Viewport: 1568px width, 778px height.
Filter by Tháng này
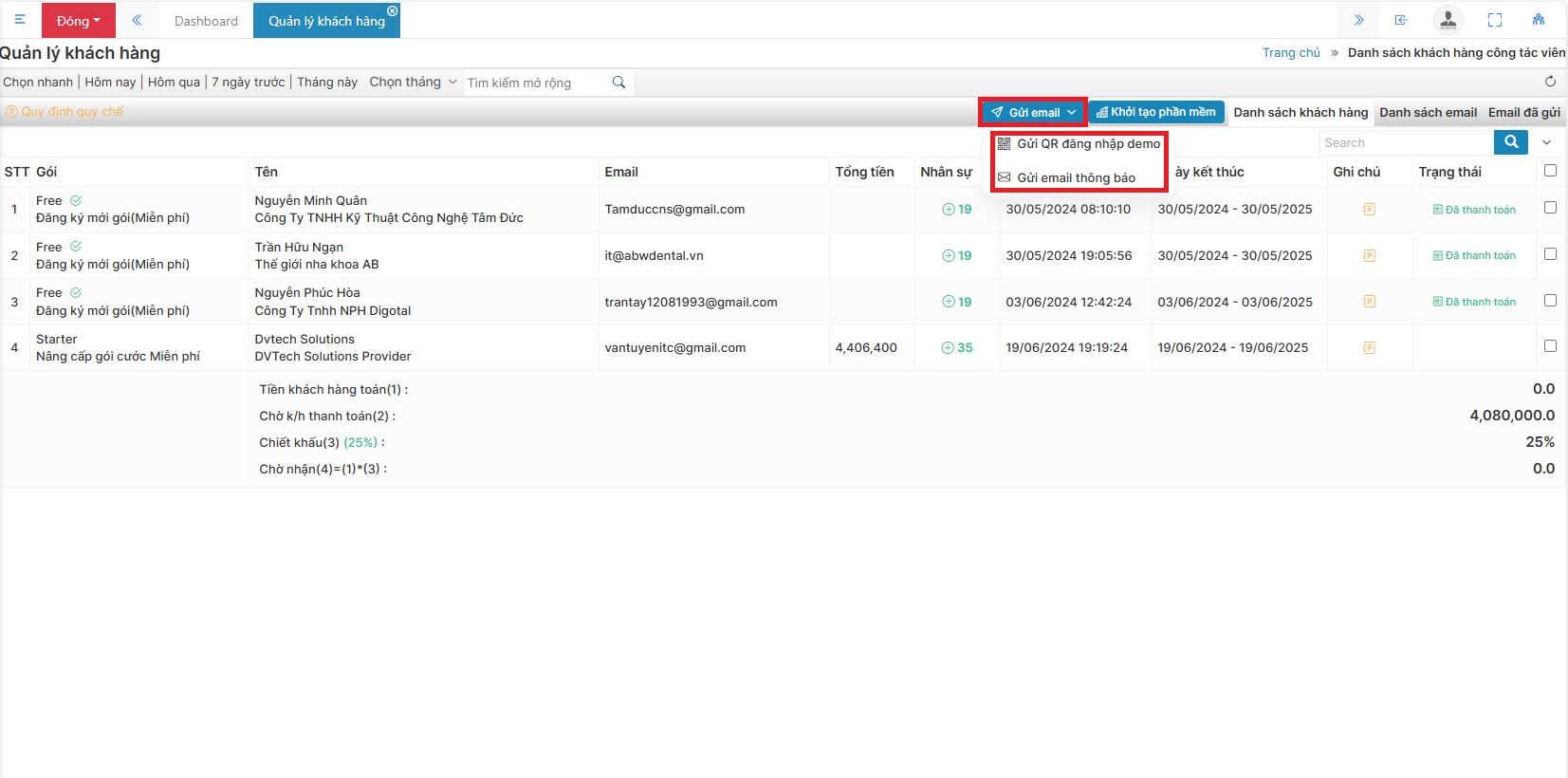click(327, 82)
